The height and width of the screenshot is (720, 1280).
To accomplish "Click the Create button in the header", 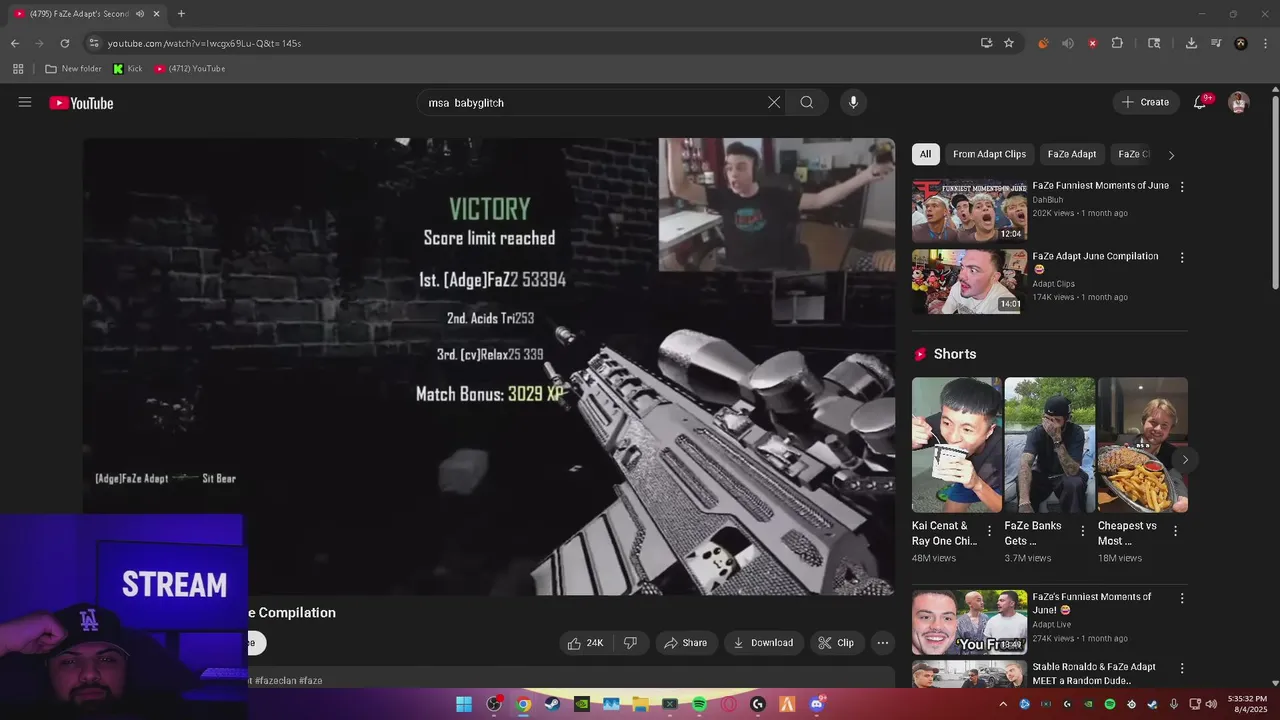I will coord(1145,102).
